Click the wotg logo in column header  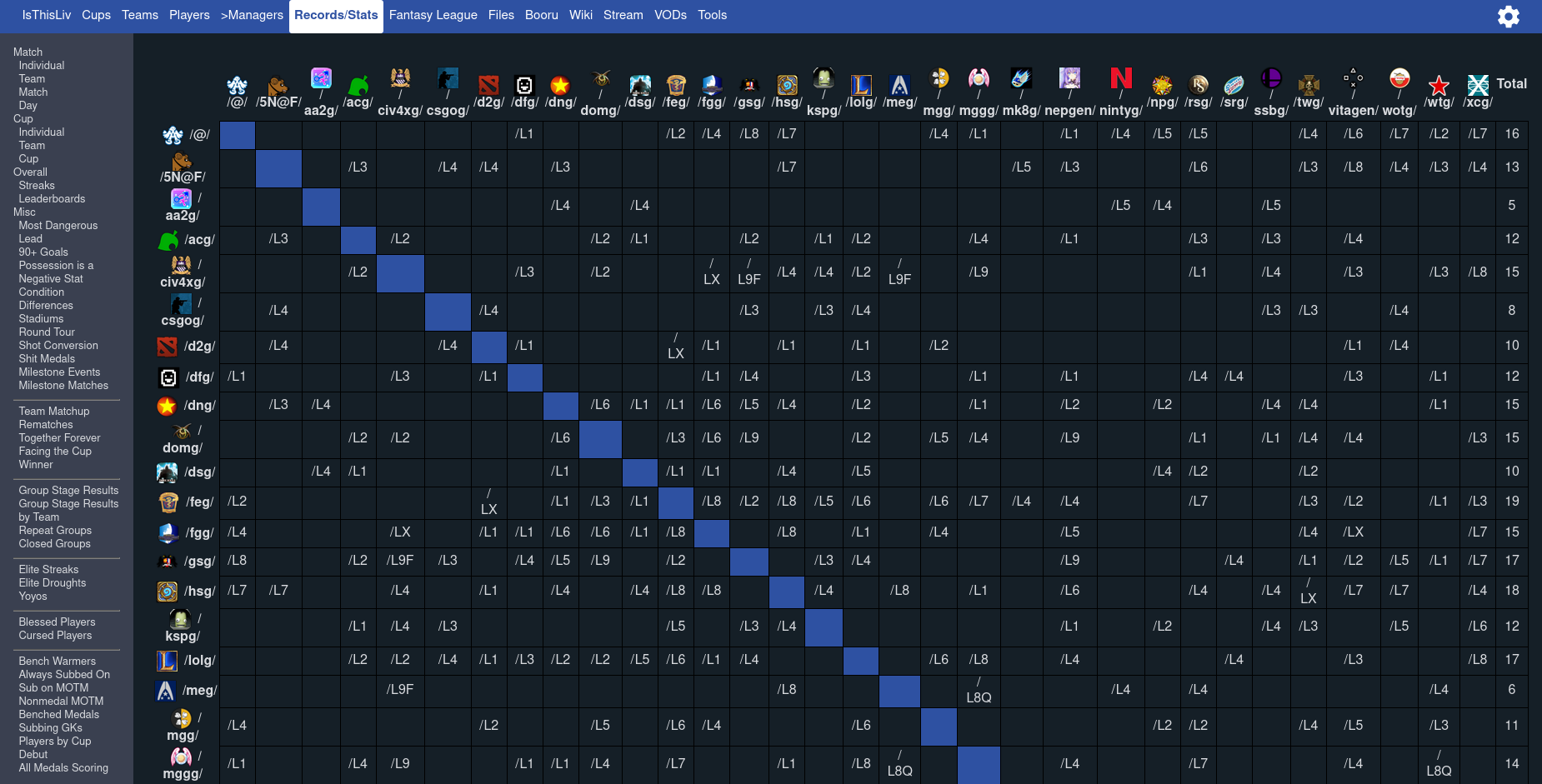1399,77
